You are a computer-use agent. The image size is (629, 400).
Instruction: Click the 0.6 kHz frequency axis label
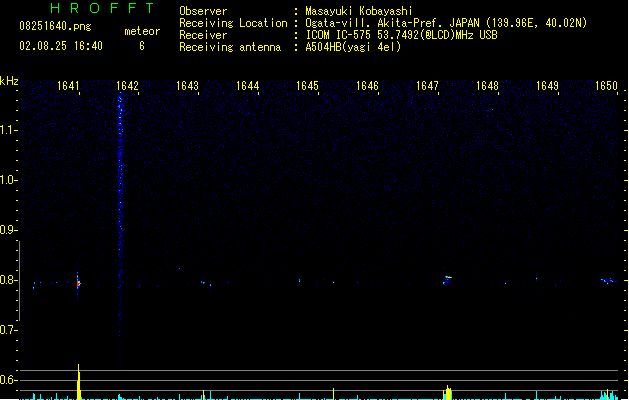point(8,380)
